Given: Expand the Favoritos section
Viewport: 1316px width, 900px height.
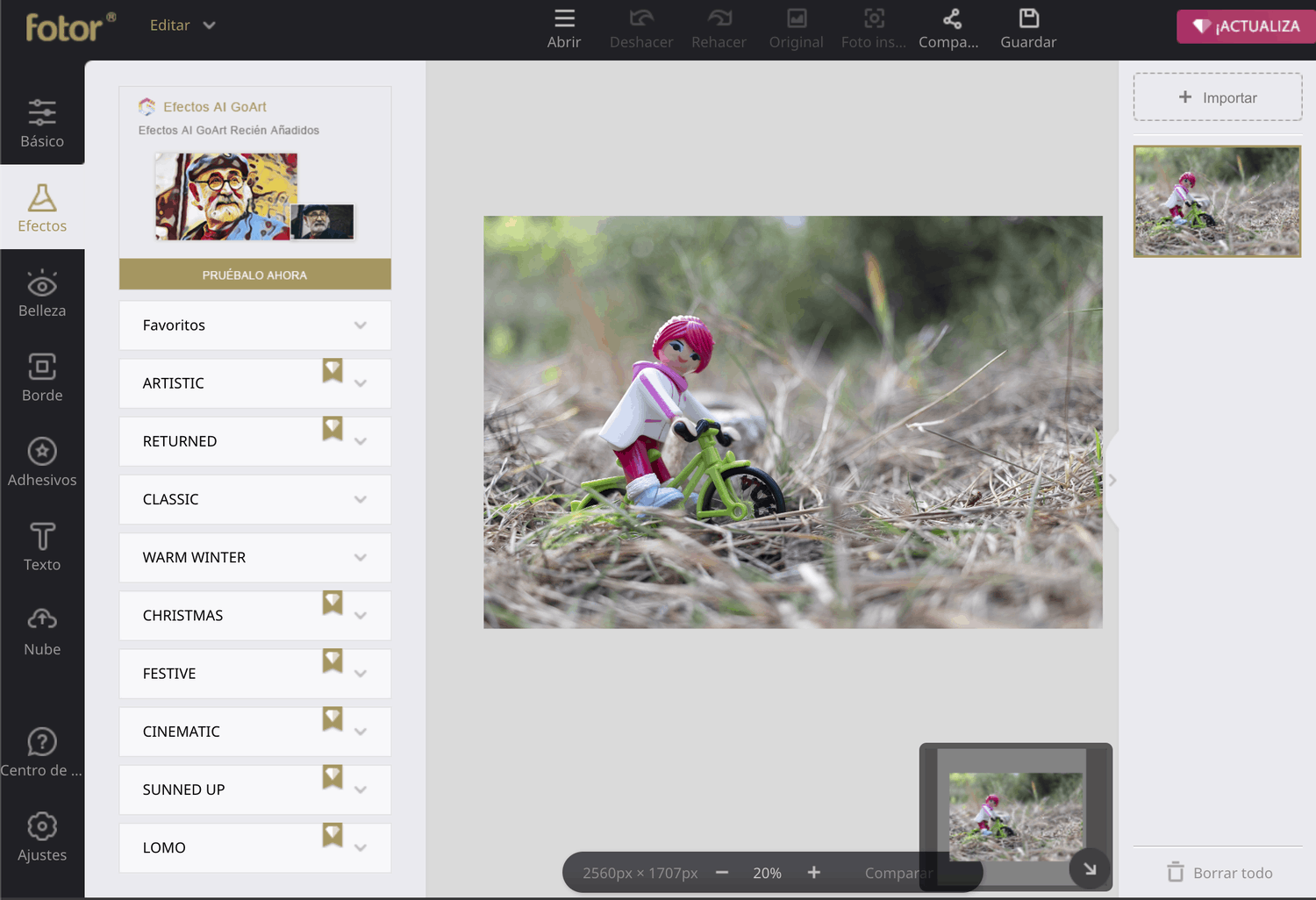Looking at the screenshot, I should (x=255, y=325).
